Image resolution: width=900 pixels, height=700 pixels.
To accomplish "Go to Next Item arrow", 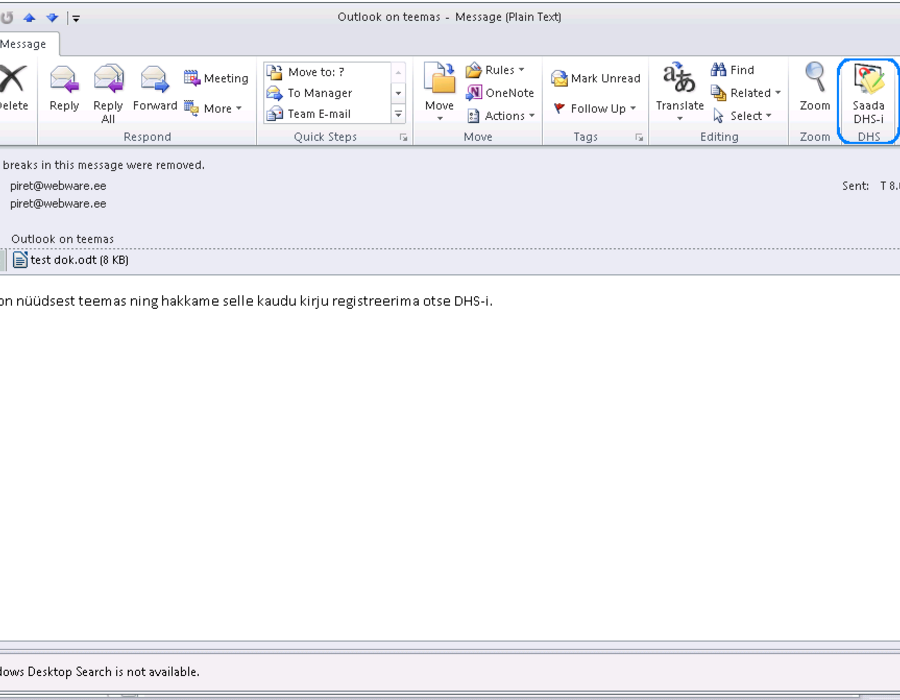I will [x=52, y=18].
